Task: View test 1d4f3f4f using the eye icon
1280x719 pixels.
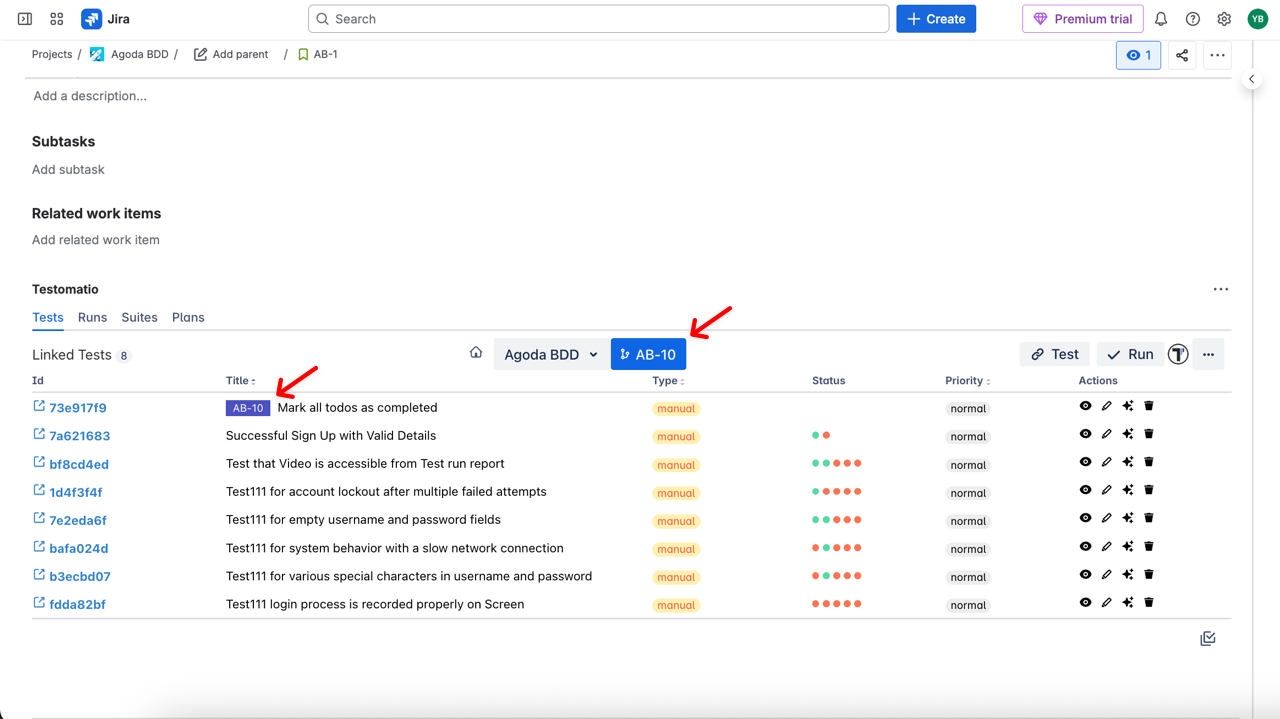Action: click(1085, 490)
